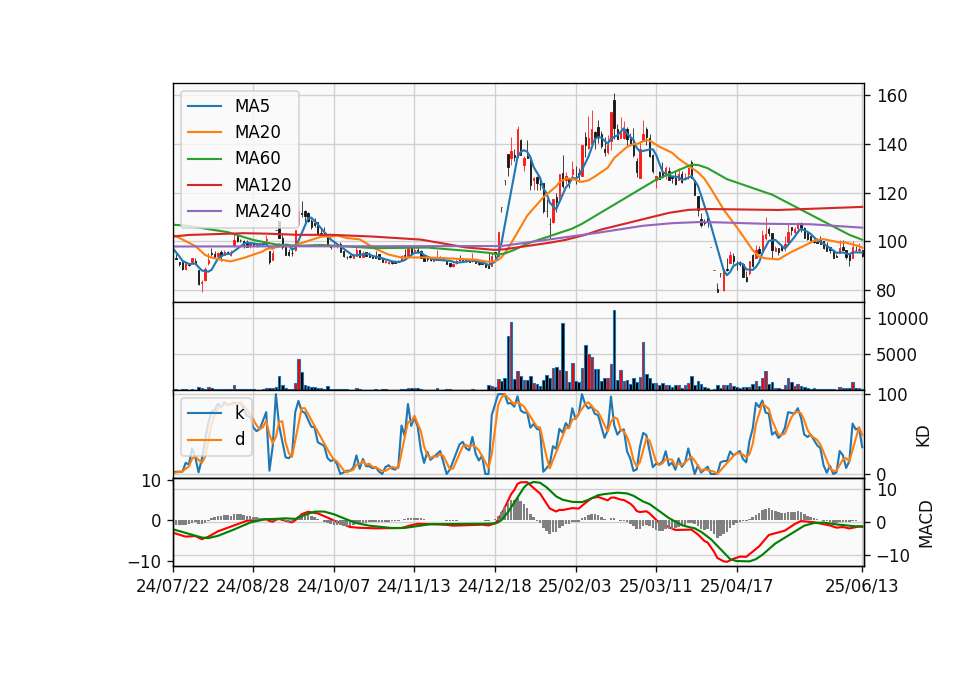Click the 25/04/17 date axis label
This screenshot has height=690, width=960.
click(x=737, y=586)
